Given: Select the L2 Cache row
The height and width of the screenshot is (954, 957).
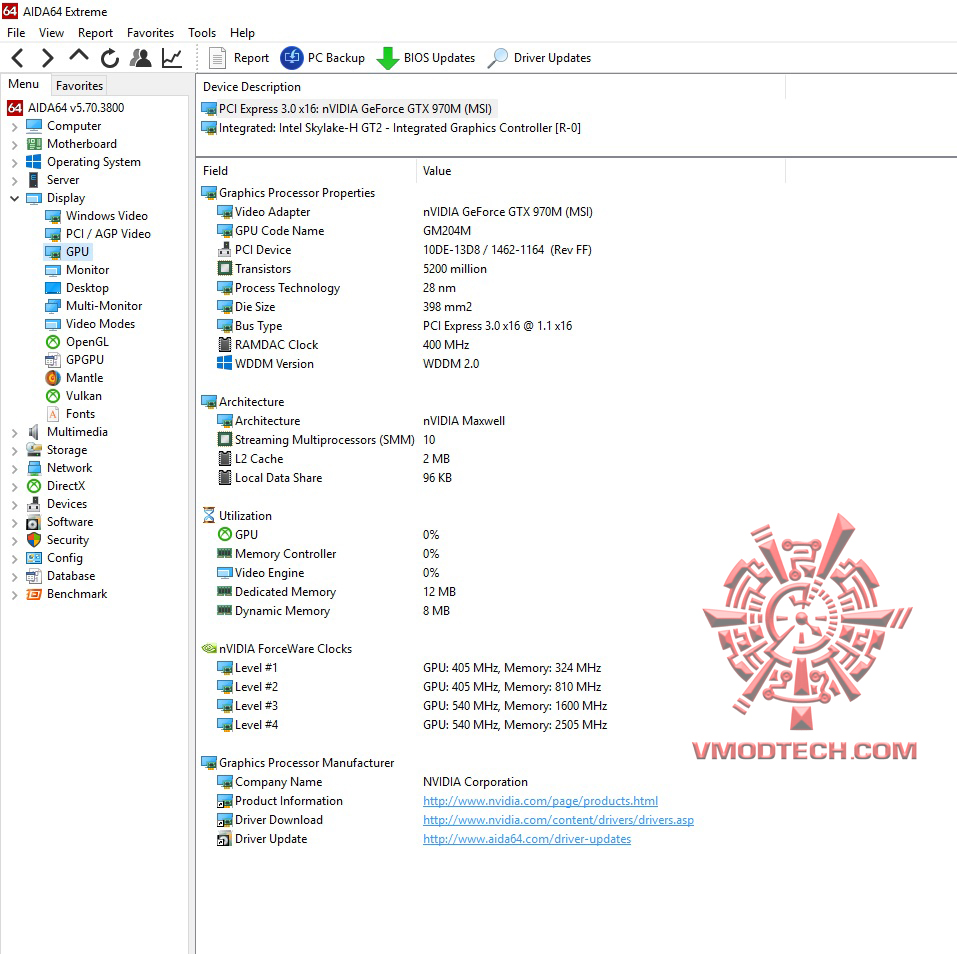Looking at the screenshot, I should click(x=334, y=458).
